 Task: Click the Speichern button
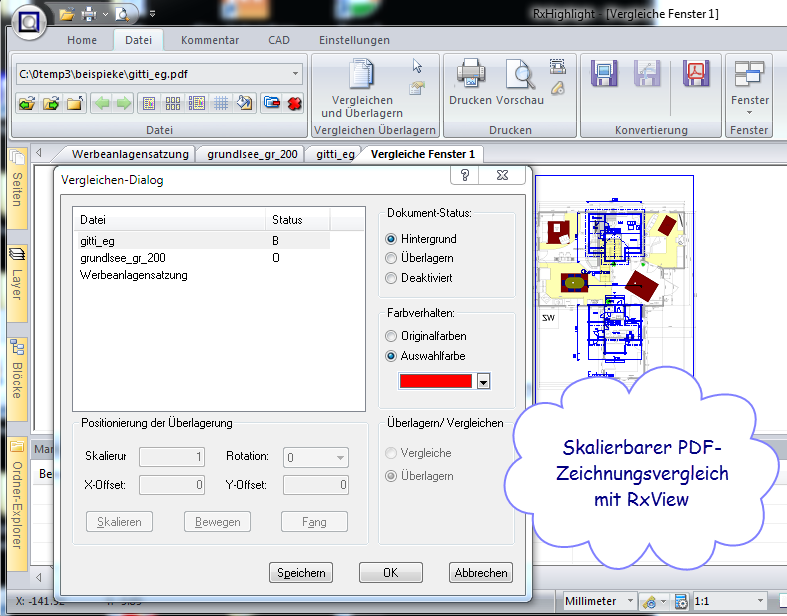(301, 573)
